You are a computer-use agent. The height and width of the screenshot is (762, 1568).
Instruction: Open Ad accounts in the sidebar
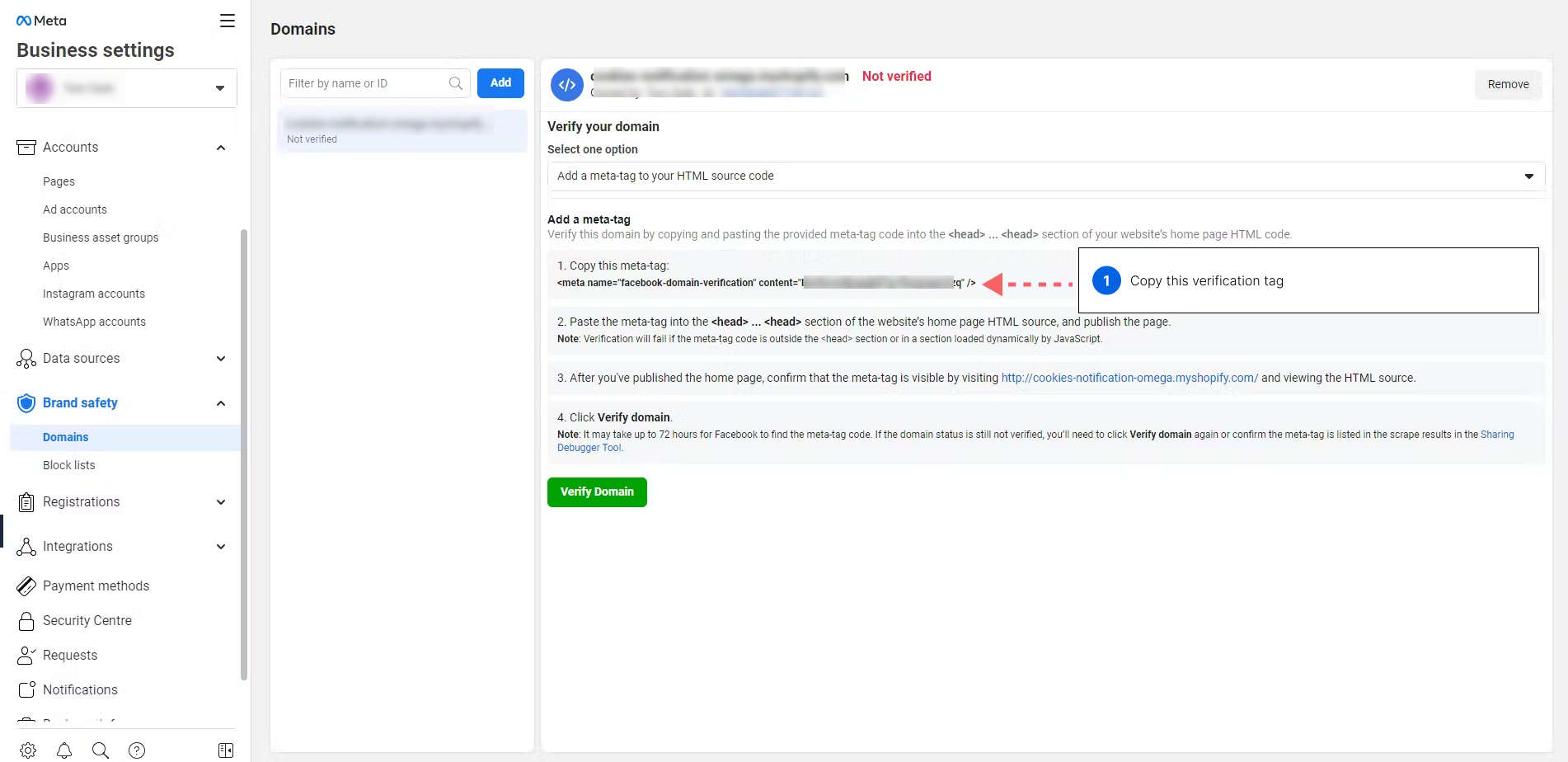coord(75,209)
